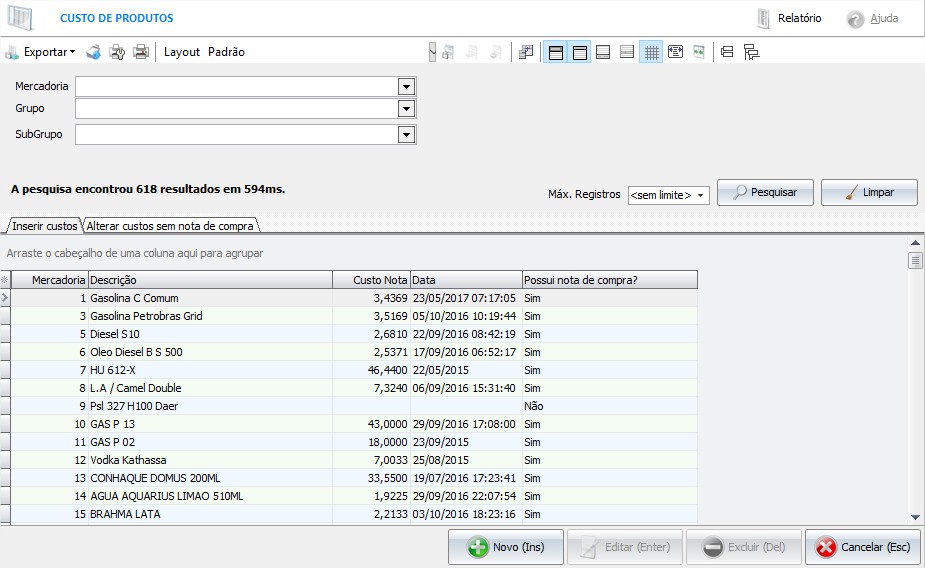Click the Cancelar (Esc) button
Image resolution: width=925 pixels, height=568 pixels.
coord(863,547)
